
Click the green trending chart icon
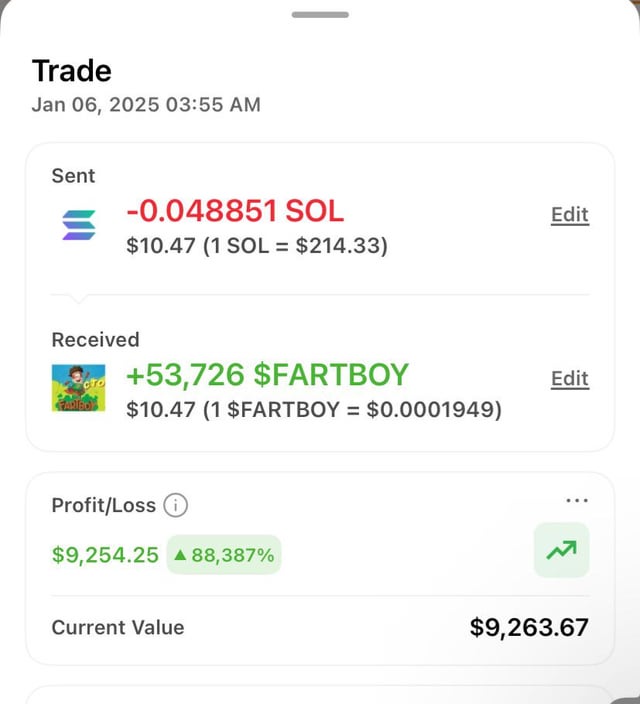(x=561, y=550)
